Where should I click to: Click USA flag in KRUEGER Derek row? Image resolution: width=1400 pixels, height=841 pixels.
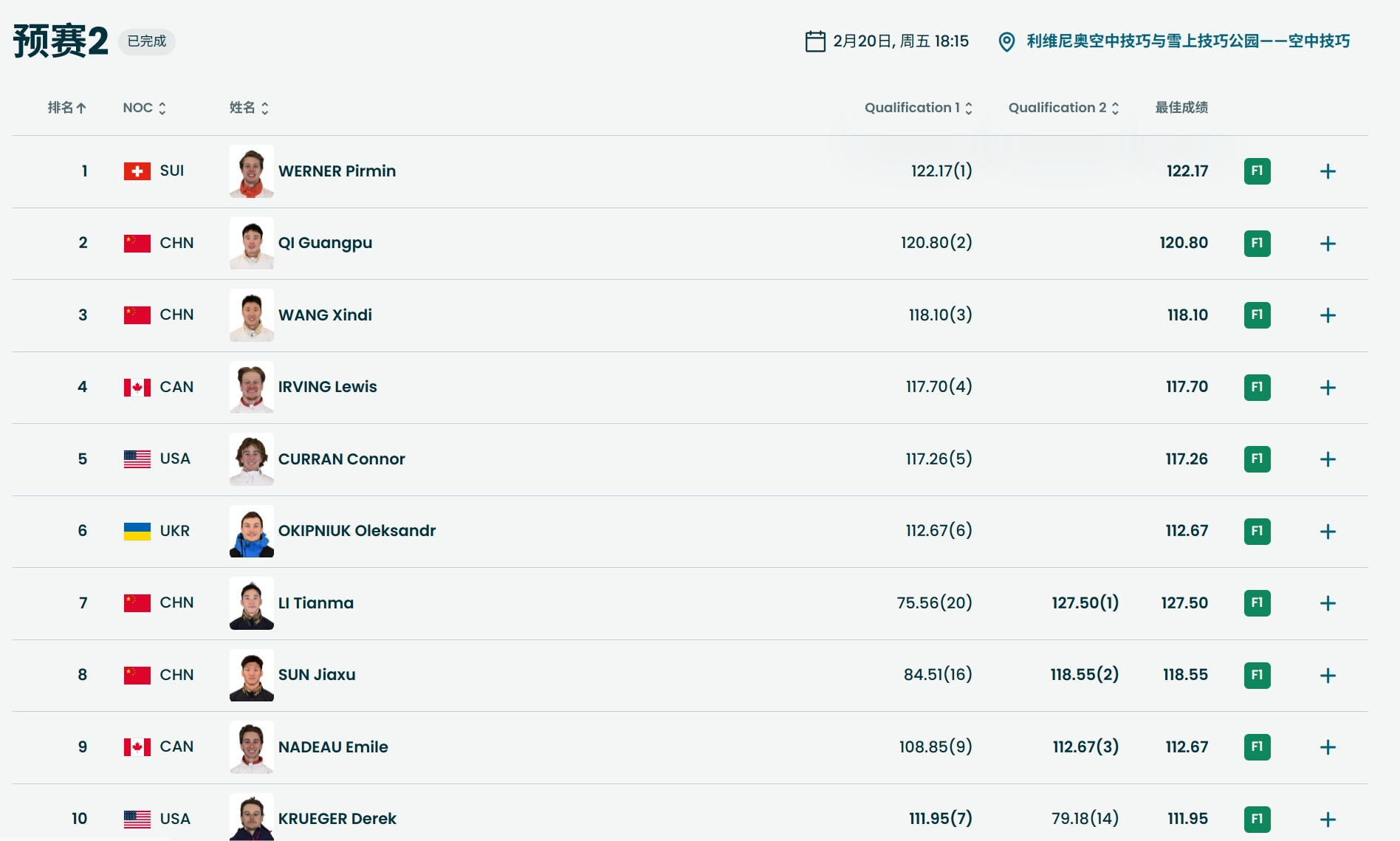(137, 820)
